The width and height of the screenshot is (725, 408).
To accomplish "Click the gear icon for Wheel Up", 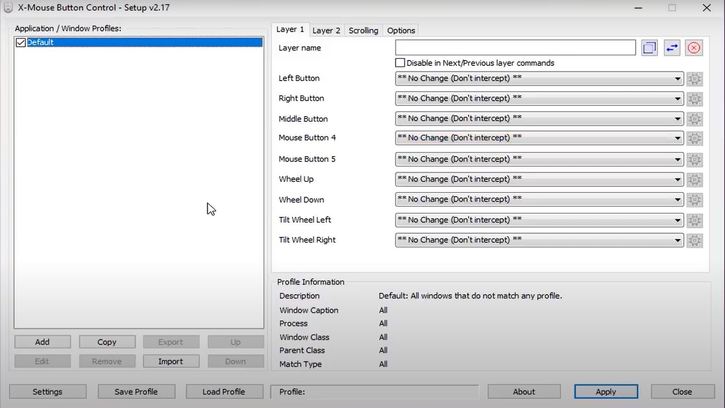I will 694,179.
